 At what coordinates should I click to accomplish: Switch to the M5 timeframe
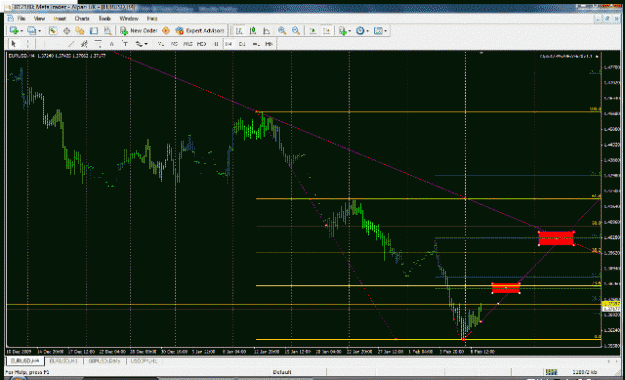pos(174,43)
